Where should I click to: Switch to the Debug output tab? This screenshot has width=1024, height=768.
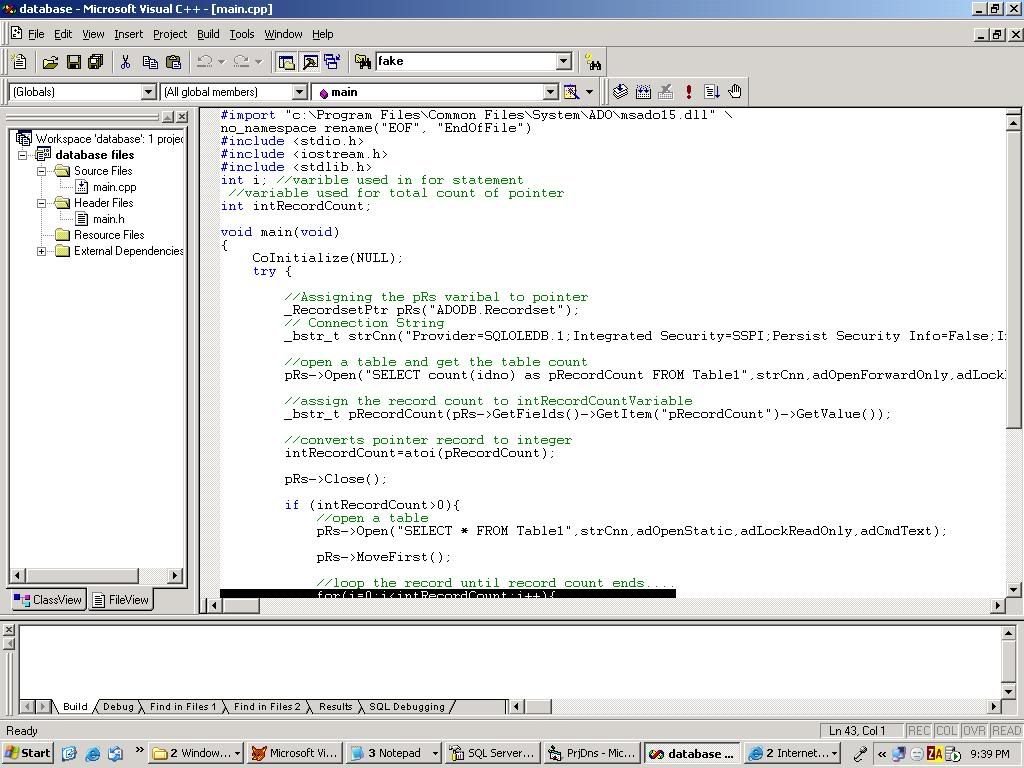coord(118,707)
